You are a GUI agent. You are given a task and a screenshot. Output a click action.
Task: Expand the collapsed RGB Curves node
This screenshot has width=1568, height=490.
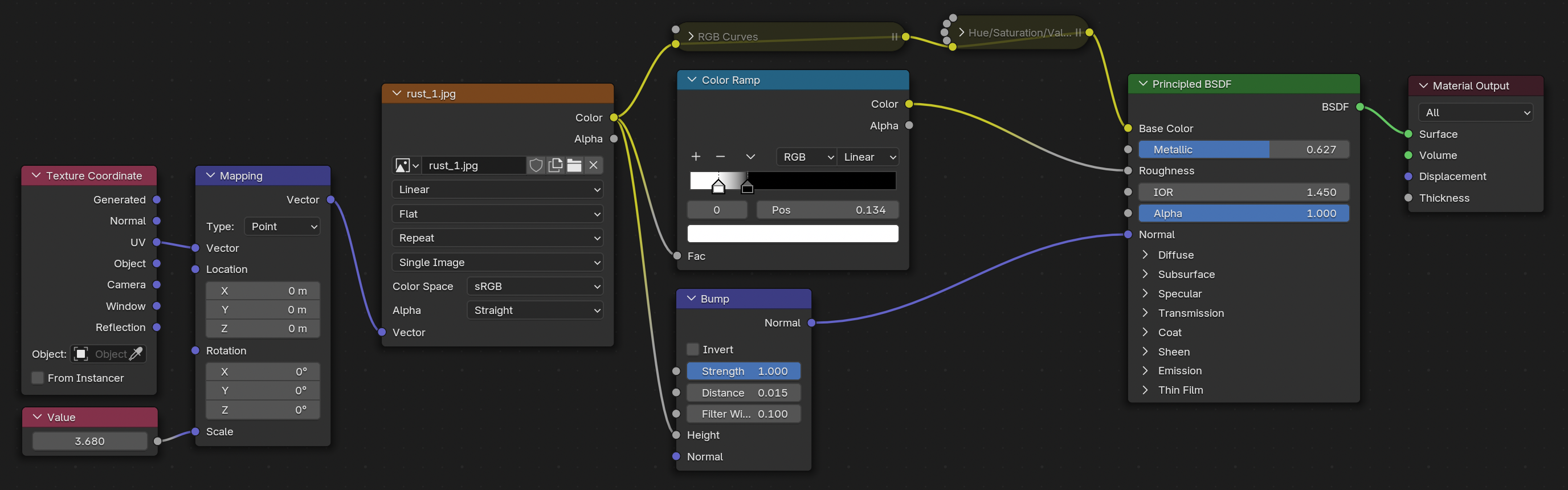pos(691,36)
